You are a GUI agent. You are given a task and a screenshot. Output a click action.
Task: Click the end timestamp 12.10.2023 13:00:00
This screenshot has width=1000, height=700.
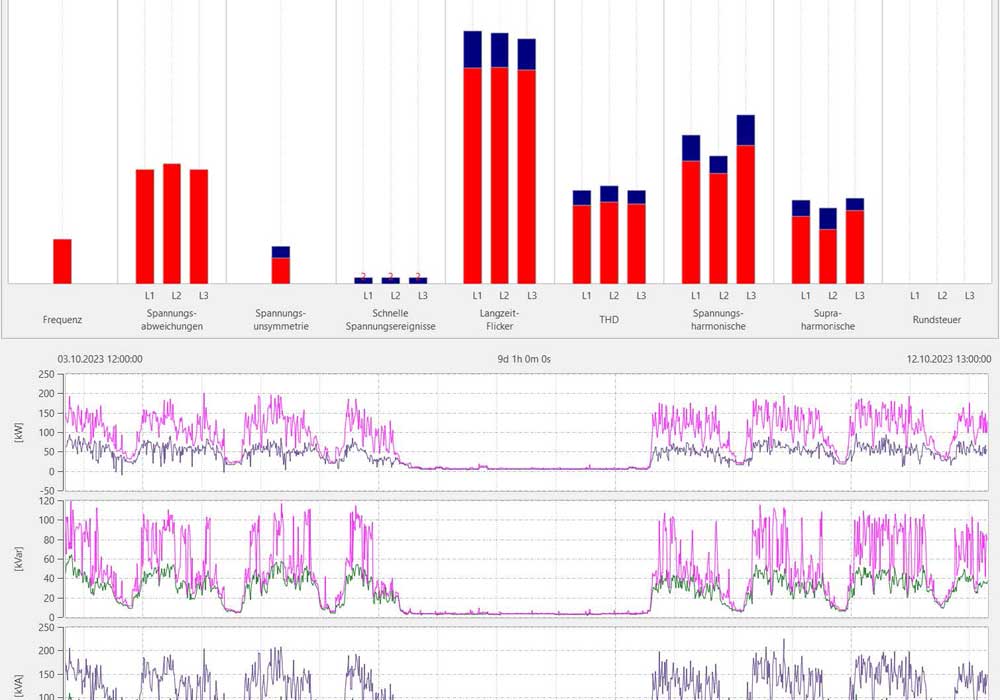[949, 359]
